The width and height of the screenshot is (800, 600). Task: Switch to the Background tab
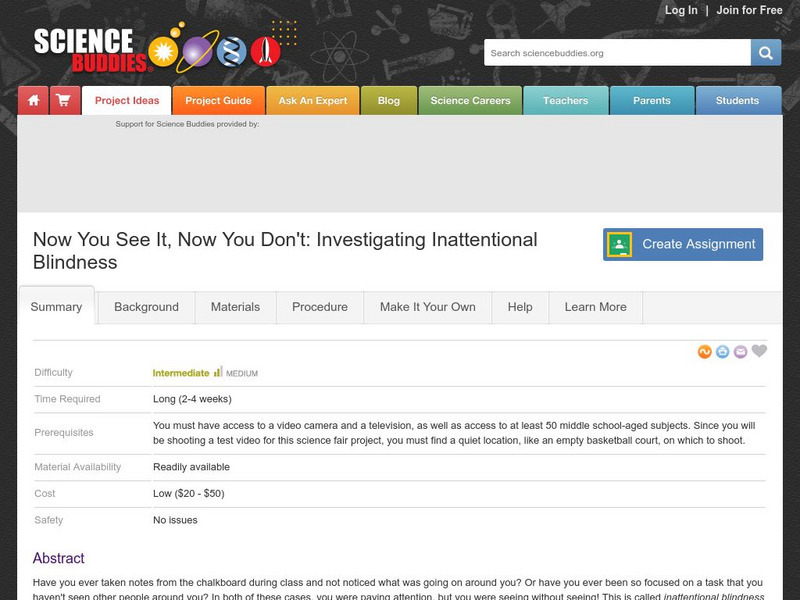point(147,307)
